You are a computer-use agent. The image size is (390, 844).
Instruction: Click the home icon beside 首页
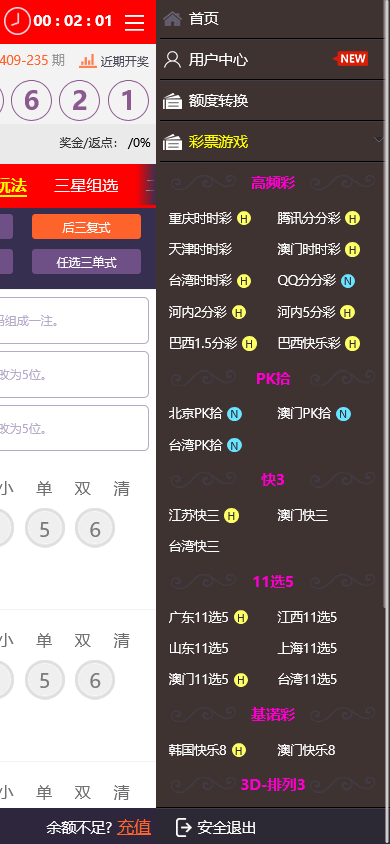point(172,19)
